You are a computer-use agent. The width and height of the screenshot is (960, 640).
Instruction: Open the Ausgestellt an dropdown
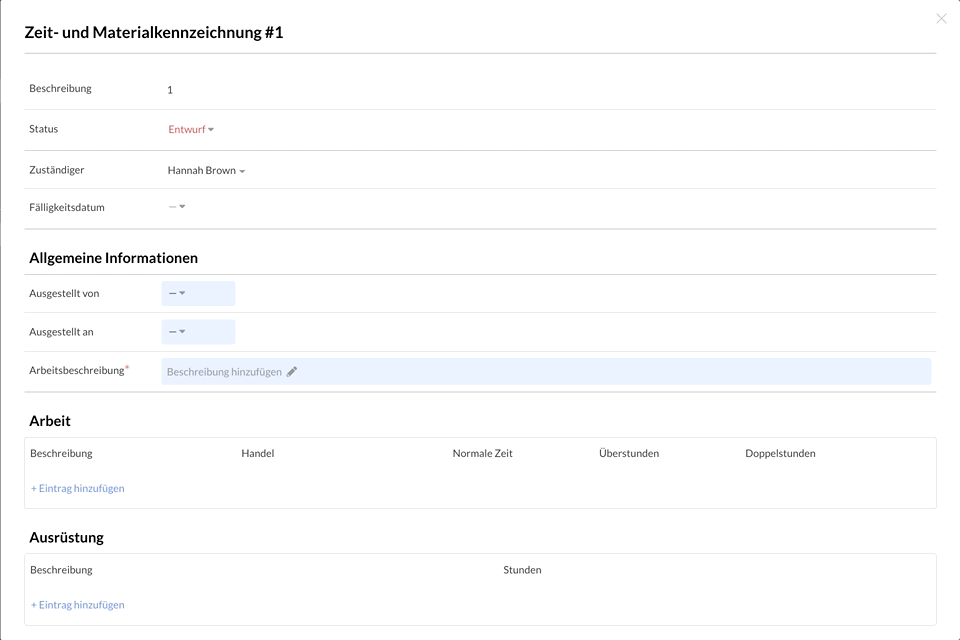pos(197,331)
